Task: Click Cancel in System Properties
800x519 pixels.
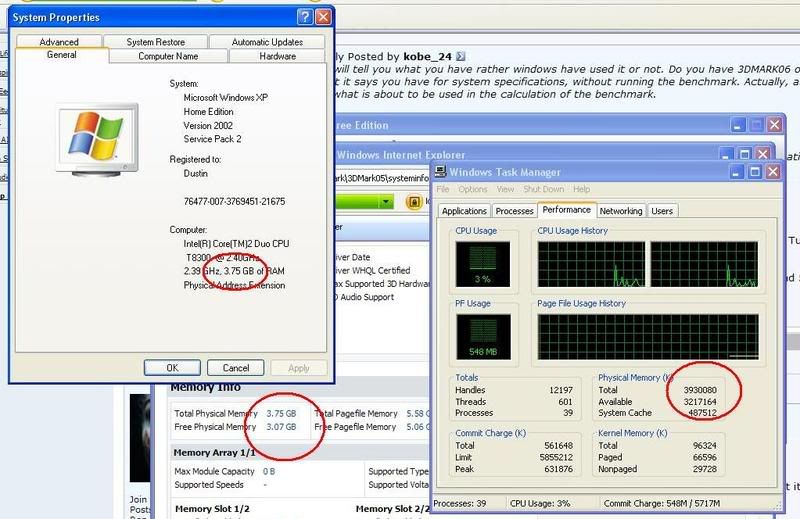Action: tap(236, 368)
